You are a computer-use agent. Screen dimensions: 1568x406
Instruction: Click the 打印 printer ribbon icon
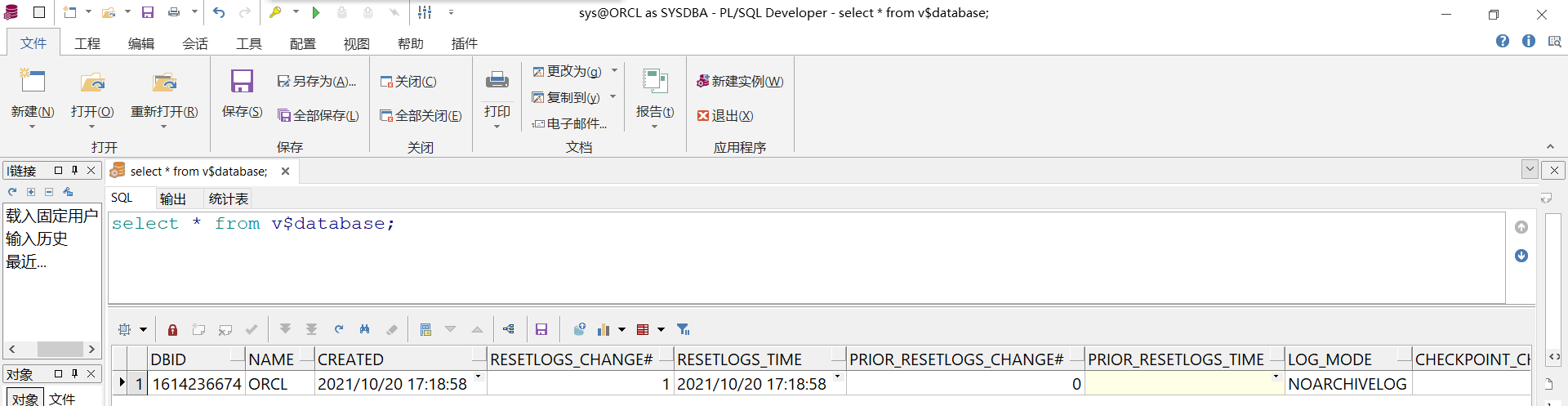[x=497, y=80]
